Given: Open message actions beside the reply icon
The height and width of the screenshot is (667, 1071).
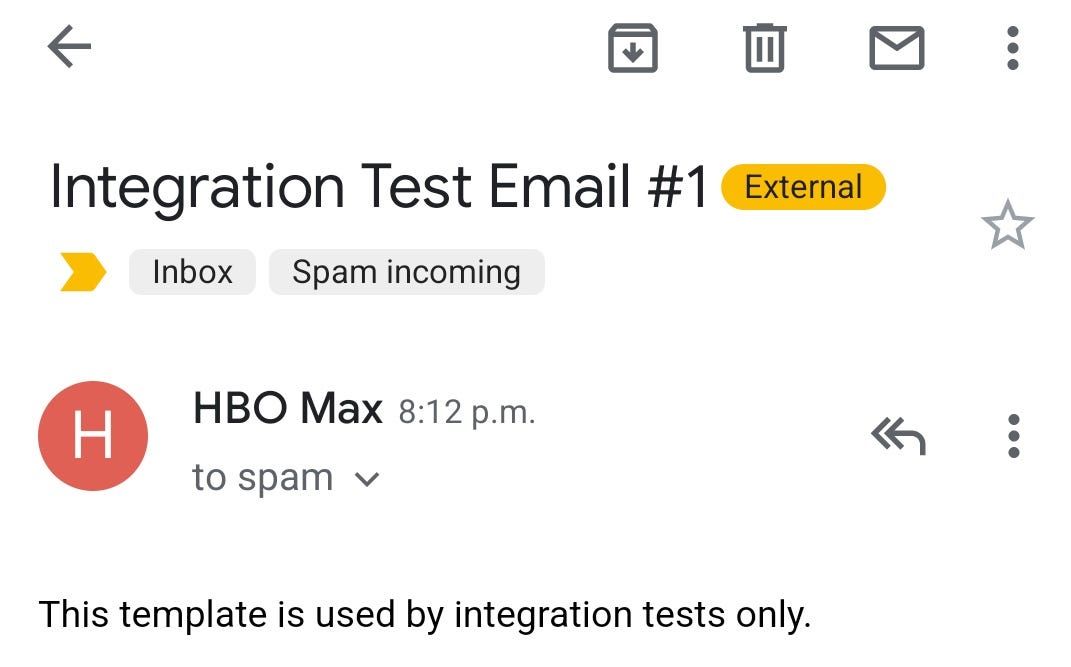Looking at the screenshot, I should click(x=1013, y=435).
